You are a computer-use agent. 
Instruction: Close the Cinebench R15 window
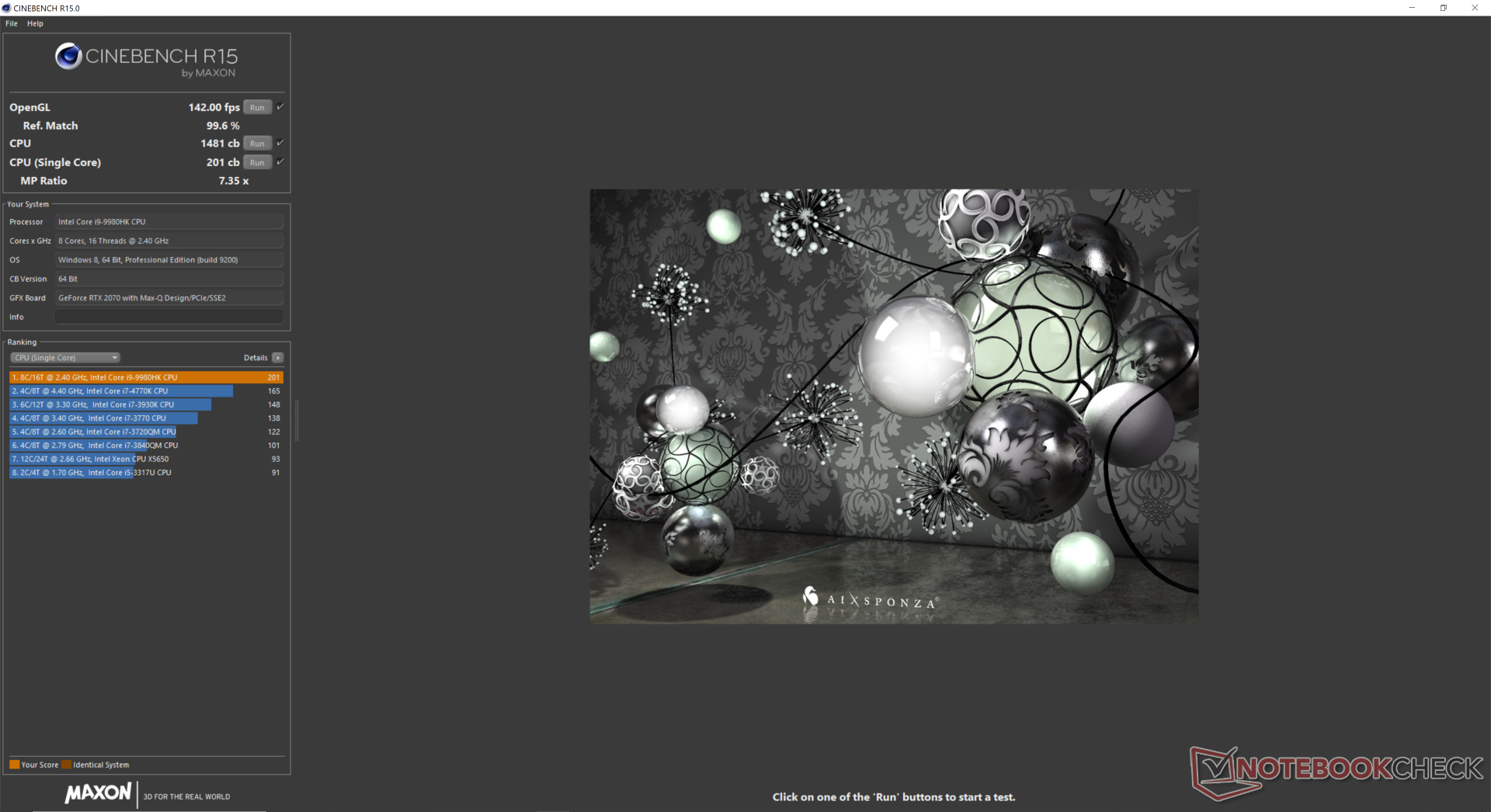coord(1475,8)
